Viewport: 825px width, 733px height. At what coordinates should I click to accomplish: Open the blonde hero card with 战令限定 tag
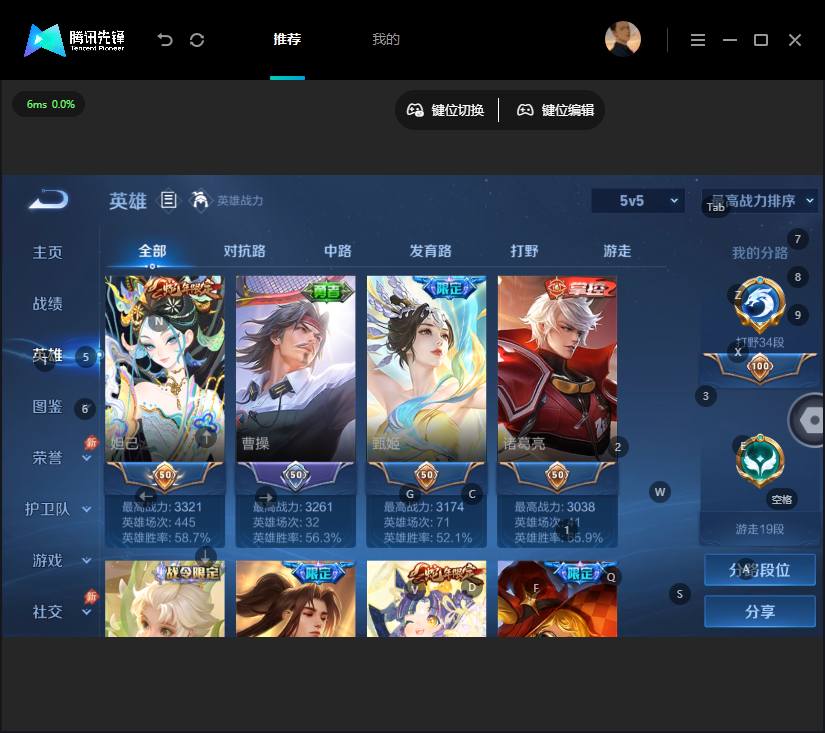click(x=165, y=599)
